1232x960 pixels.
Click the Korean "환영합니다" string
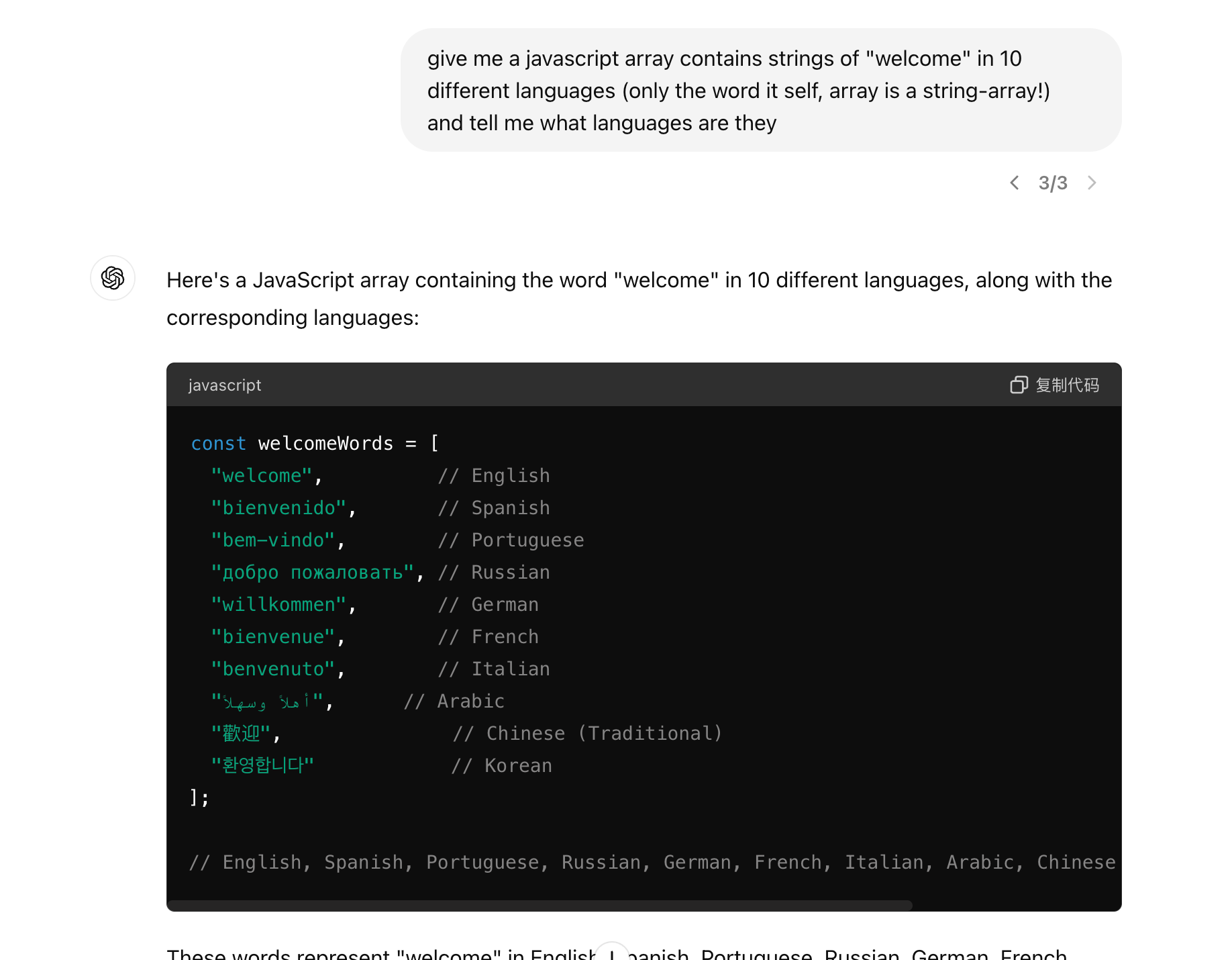pyautogui.click(x=262, y=766)
